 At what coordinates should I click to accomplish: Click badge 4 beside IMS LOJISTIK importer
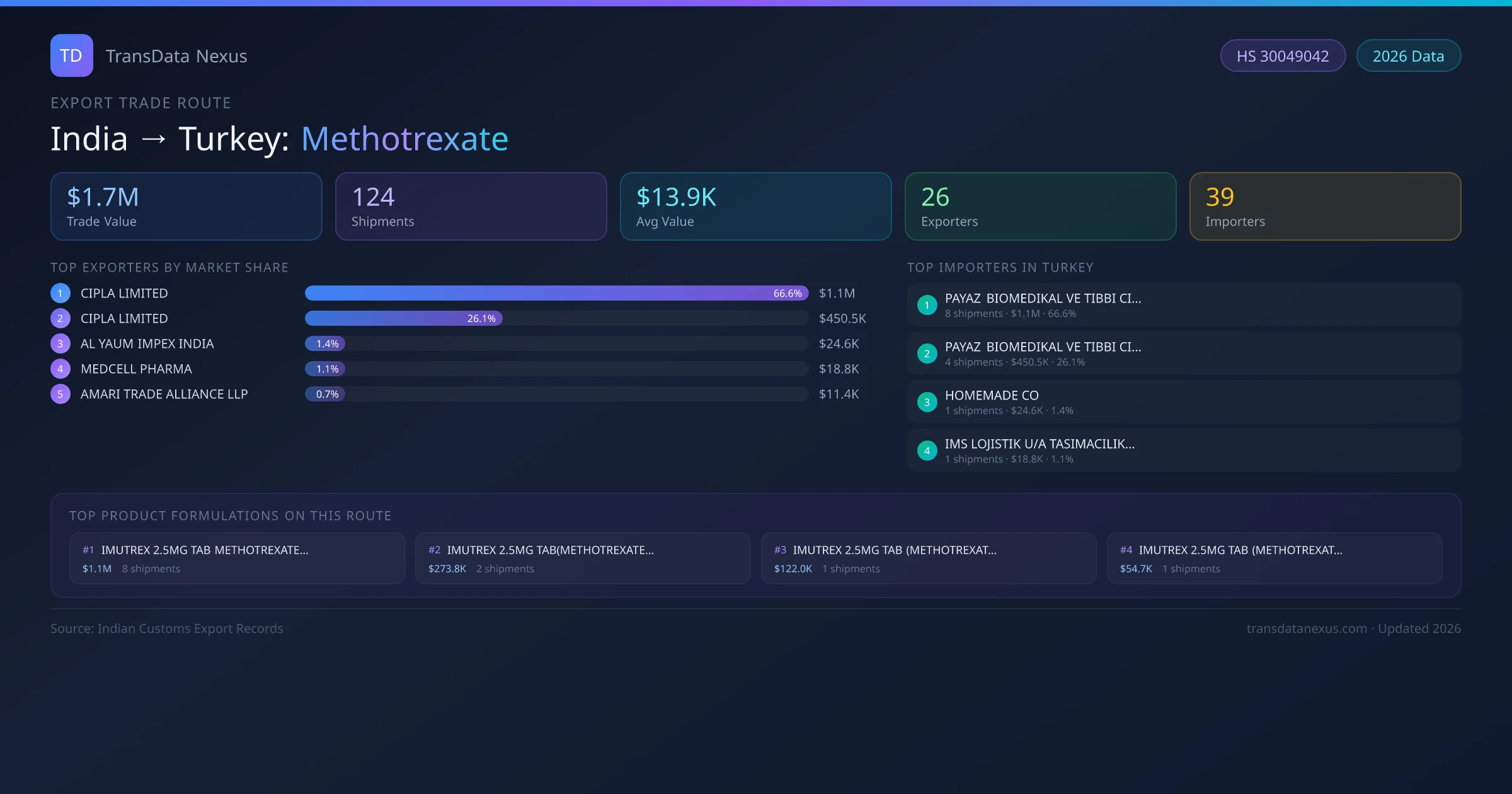(x=927, y=450)
